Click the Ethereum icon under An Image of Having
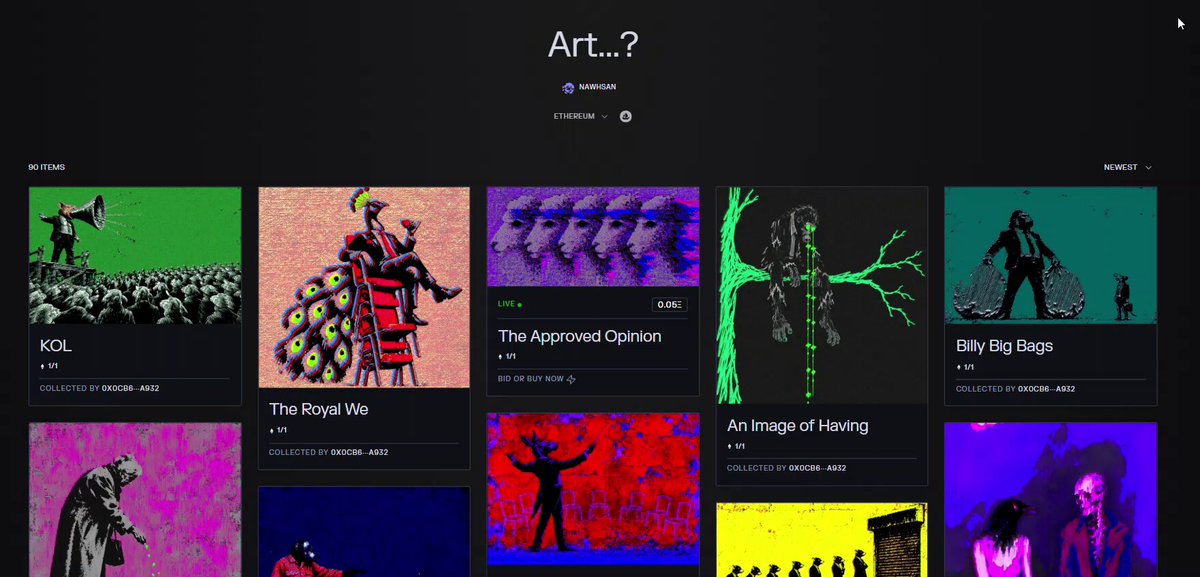This screenshot has width=1200, height=577. click(730, 446)
